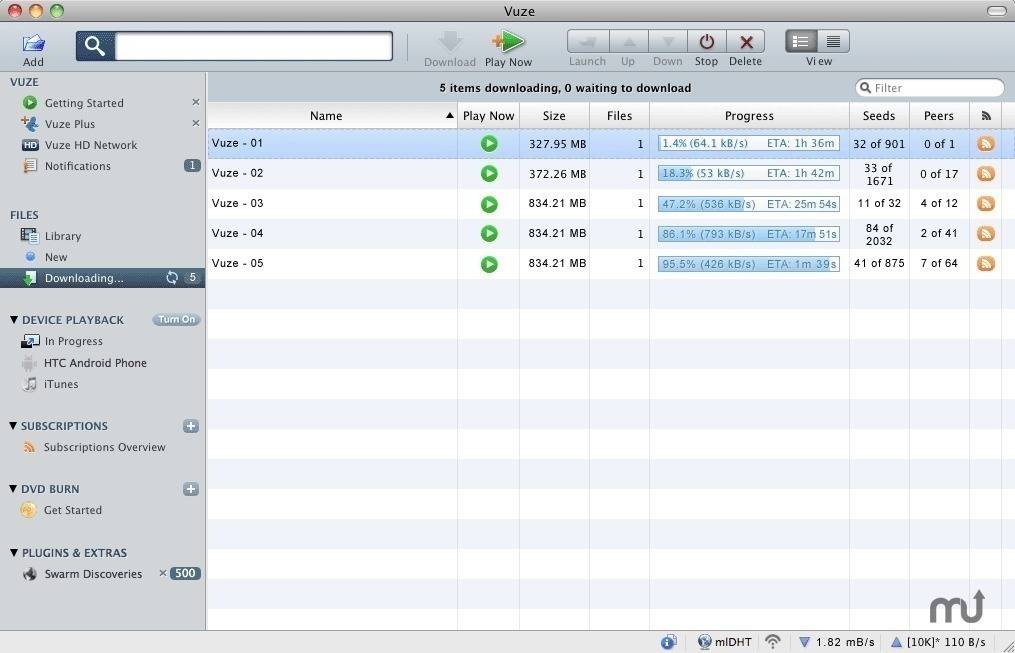Screen dimensions: 1015x653
Task: Add a new DVD with plus button
Action: pyautogui.click(x=190, y=489)
